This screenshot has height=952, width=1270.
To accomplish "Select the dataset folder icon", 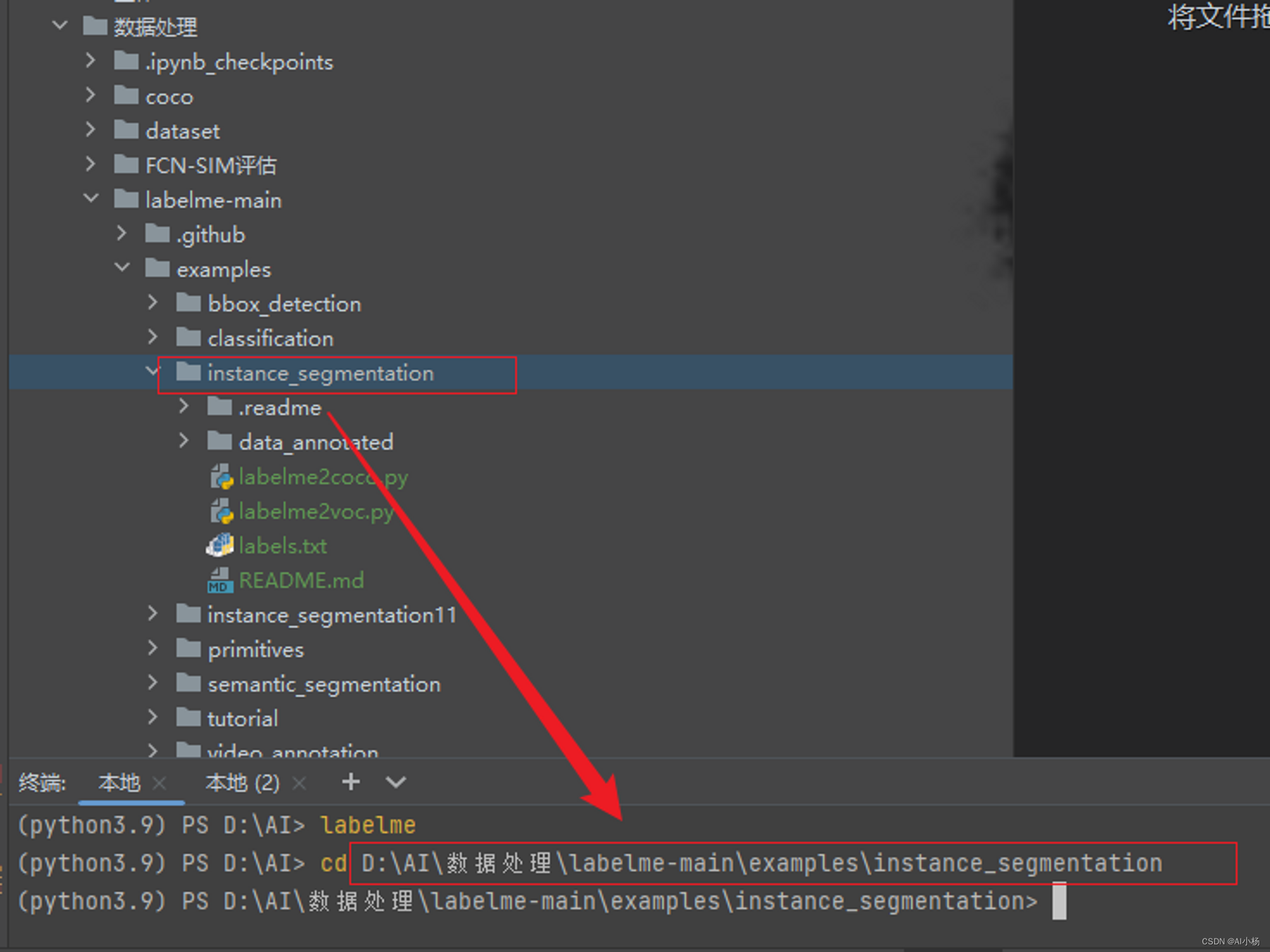I will click(126, 130).
